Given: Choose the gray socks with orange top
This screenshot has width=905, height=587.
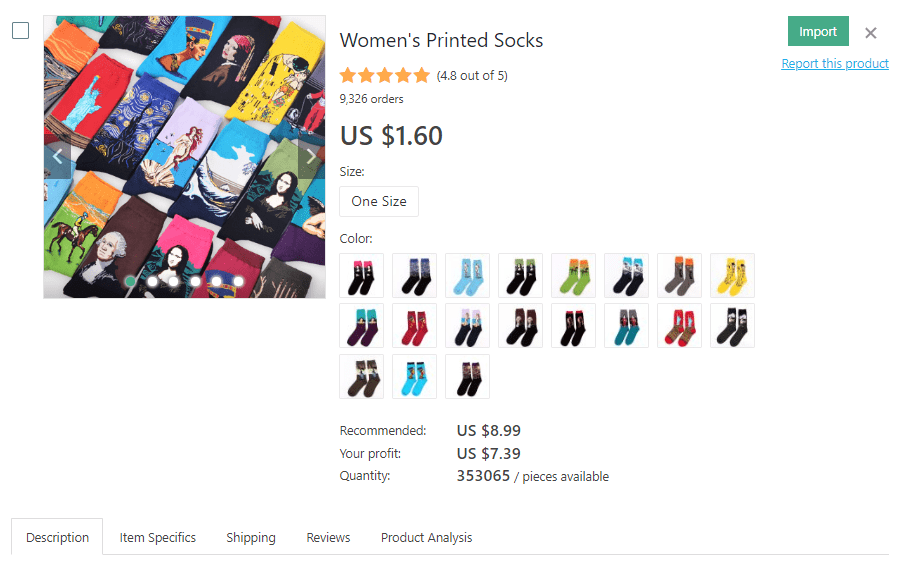Looking at the screenshot, I should 680,275.
